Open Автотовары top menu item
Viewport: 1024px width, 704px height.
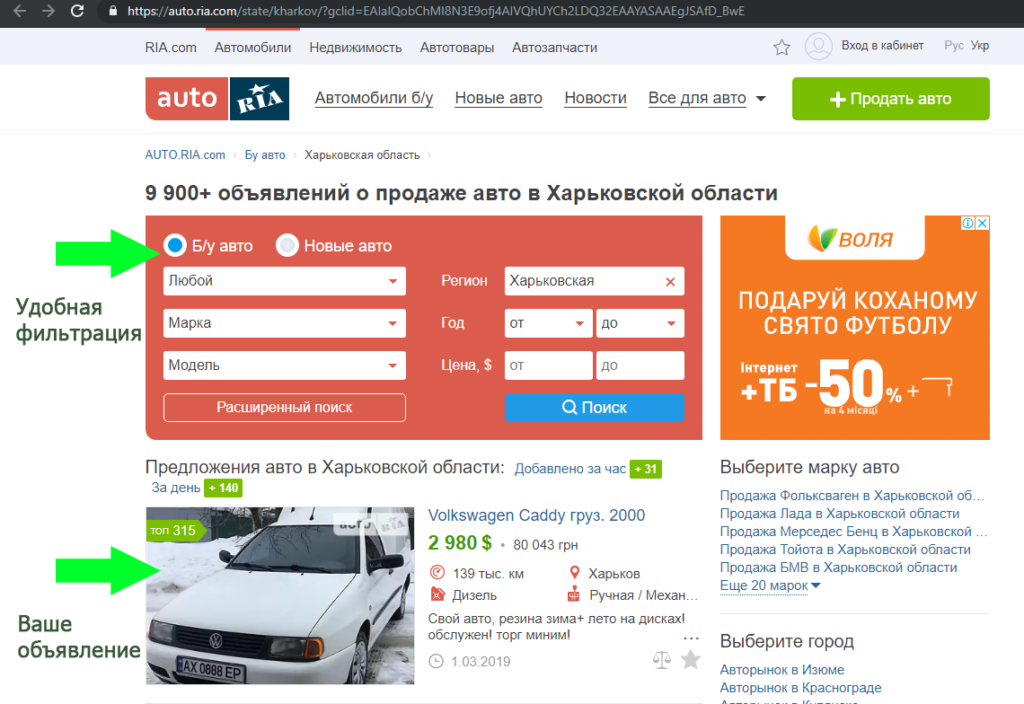457,48
